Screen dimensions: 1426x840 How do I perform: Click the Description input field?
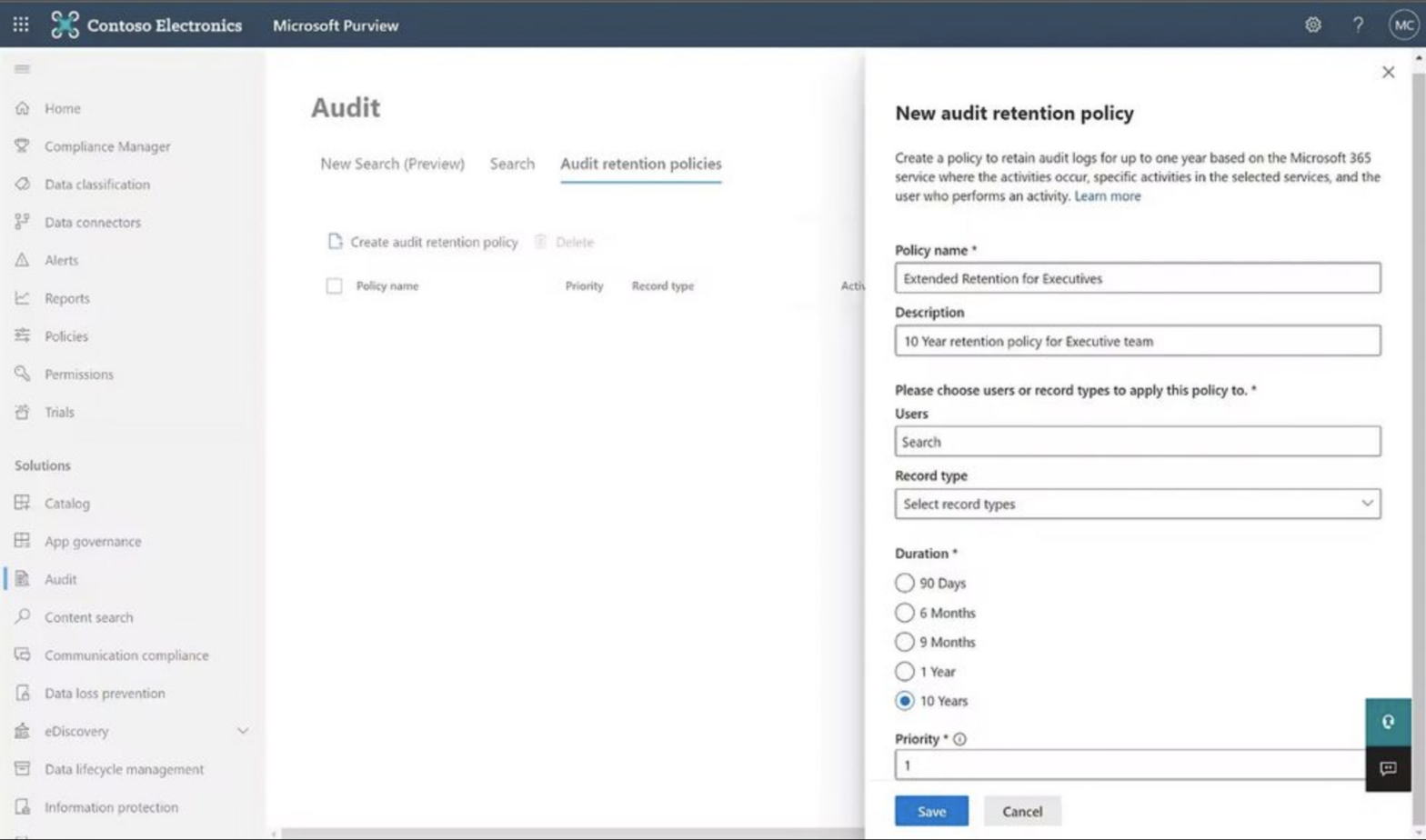pos(1138,341)
